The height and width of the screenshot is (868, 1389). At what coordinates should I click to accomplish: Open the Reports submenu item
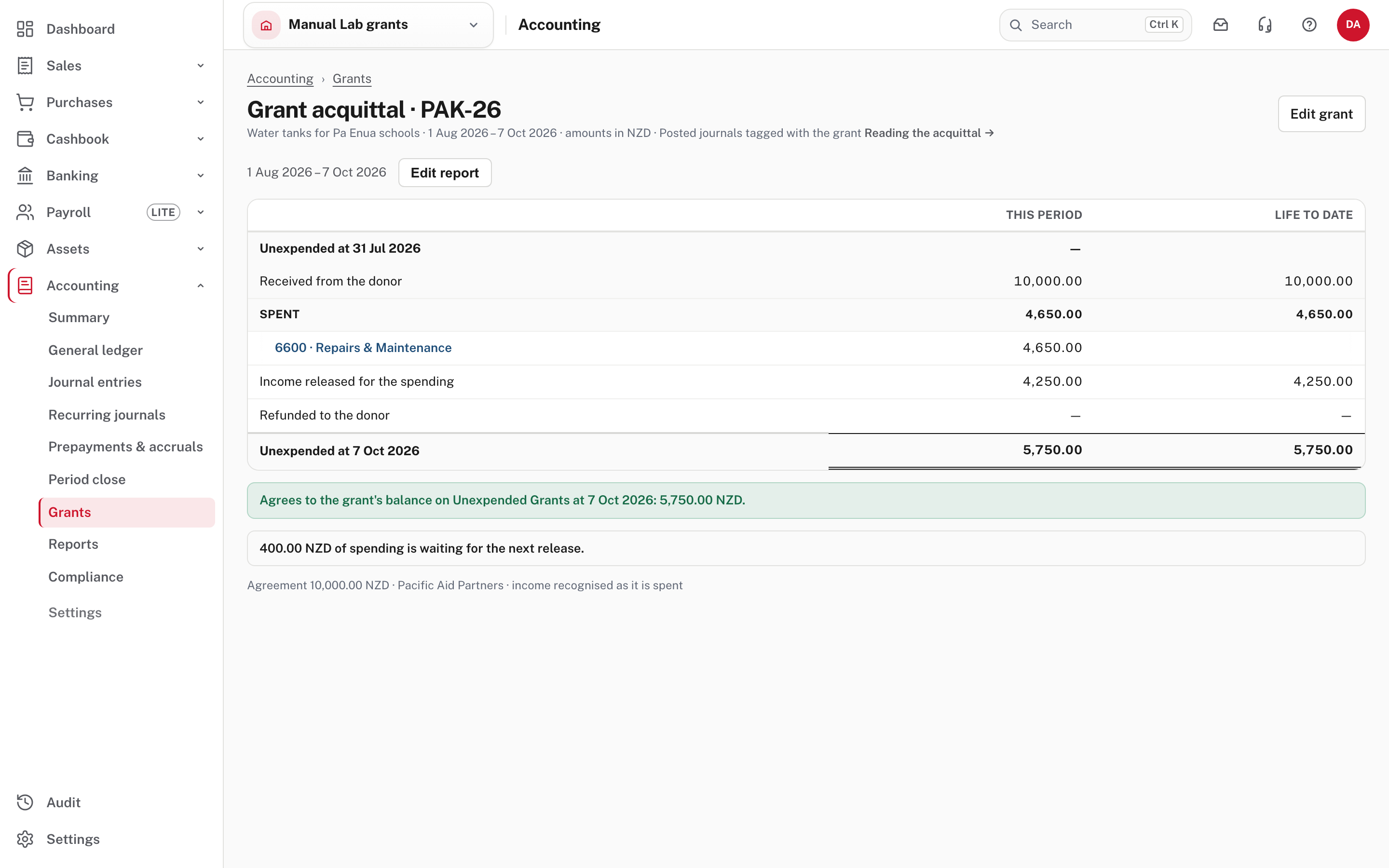point(73,544)
